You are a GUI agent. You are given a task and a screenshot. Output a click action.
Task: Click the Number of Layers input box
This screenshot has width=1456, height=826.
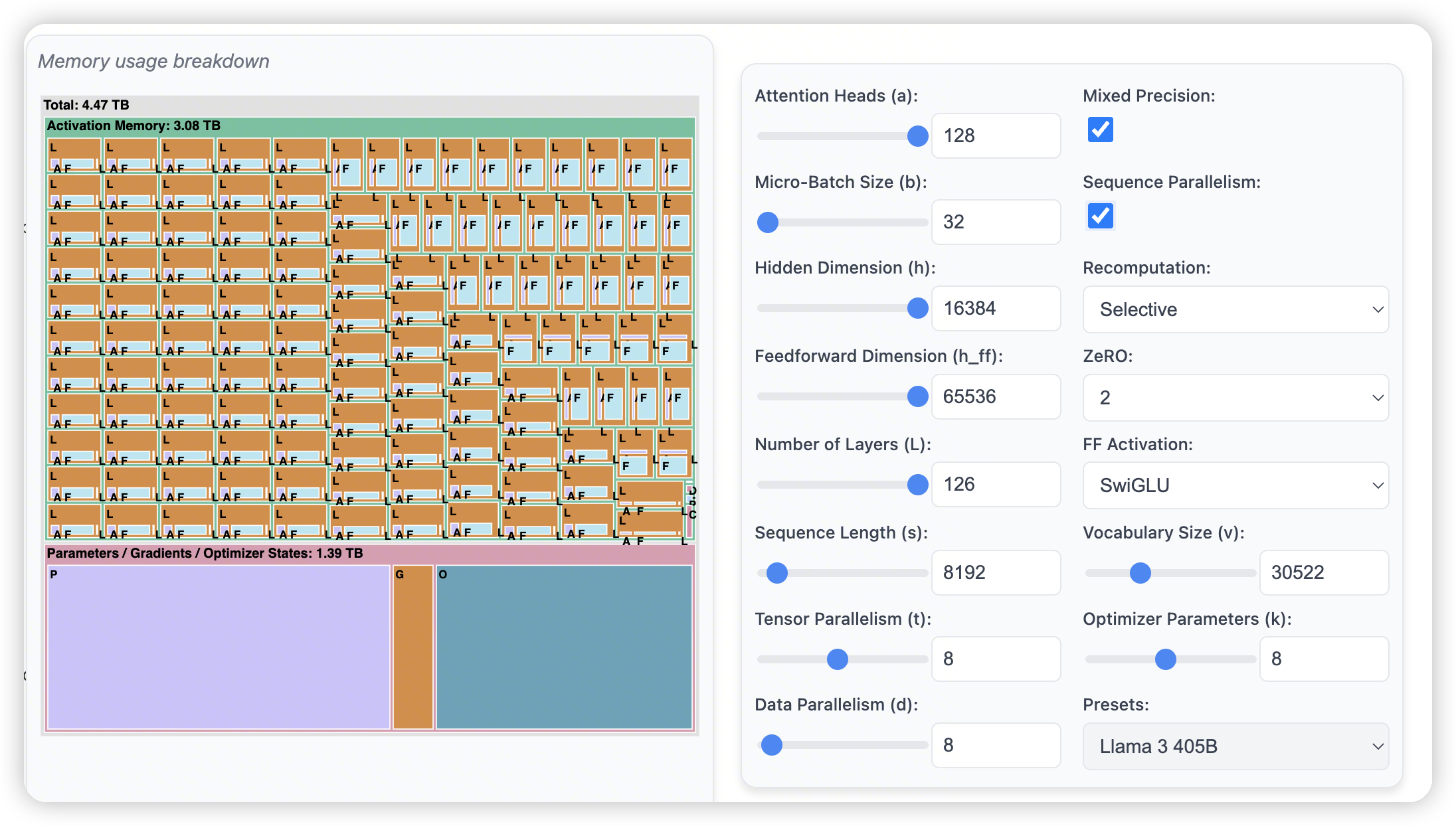point(995,484)
